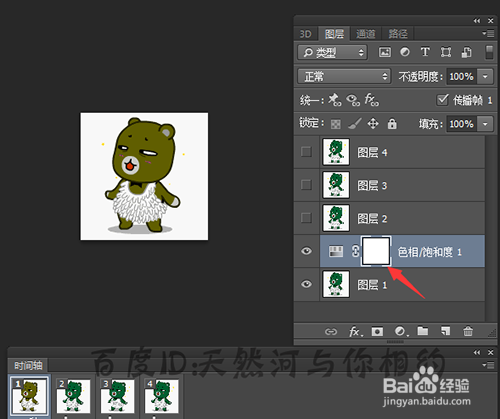The width and height of the screenshot is (500, 419).
Task: Open the layers panel flyout menu
Action: click(488, 33)
